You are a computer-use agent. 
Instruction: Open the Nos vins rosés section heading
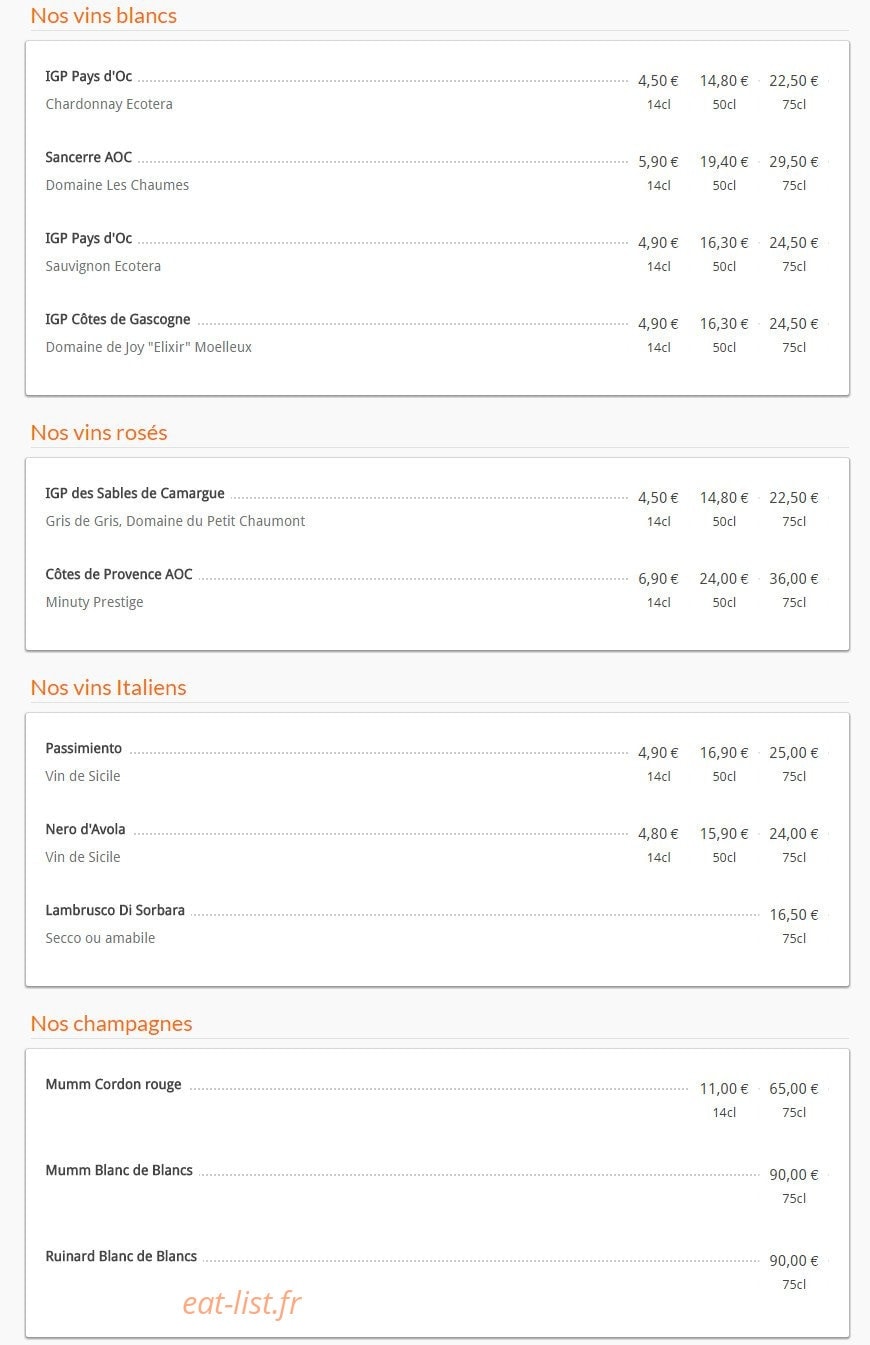[99, 433]
